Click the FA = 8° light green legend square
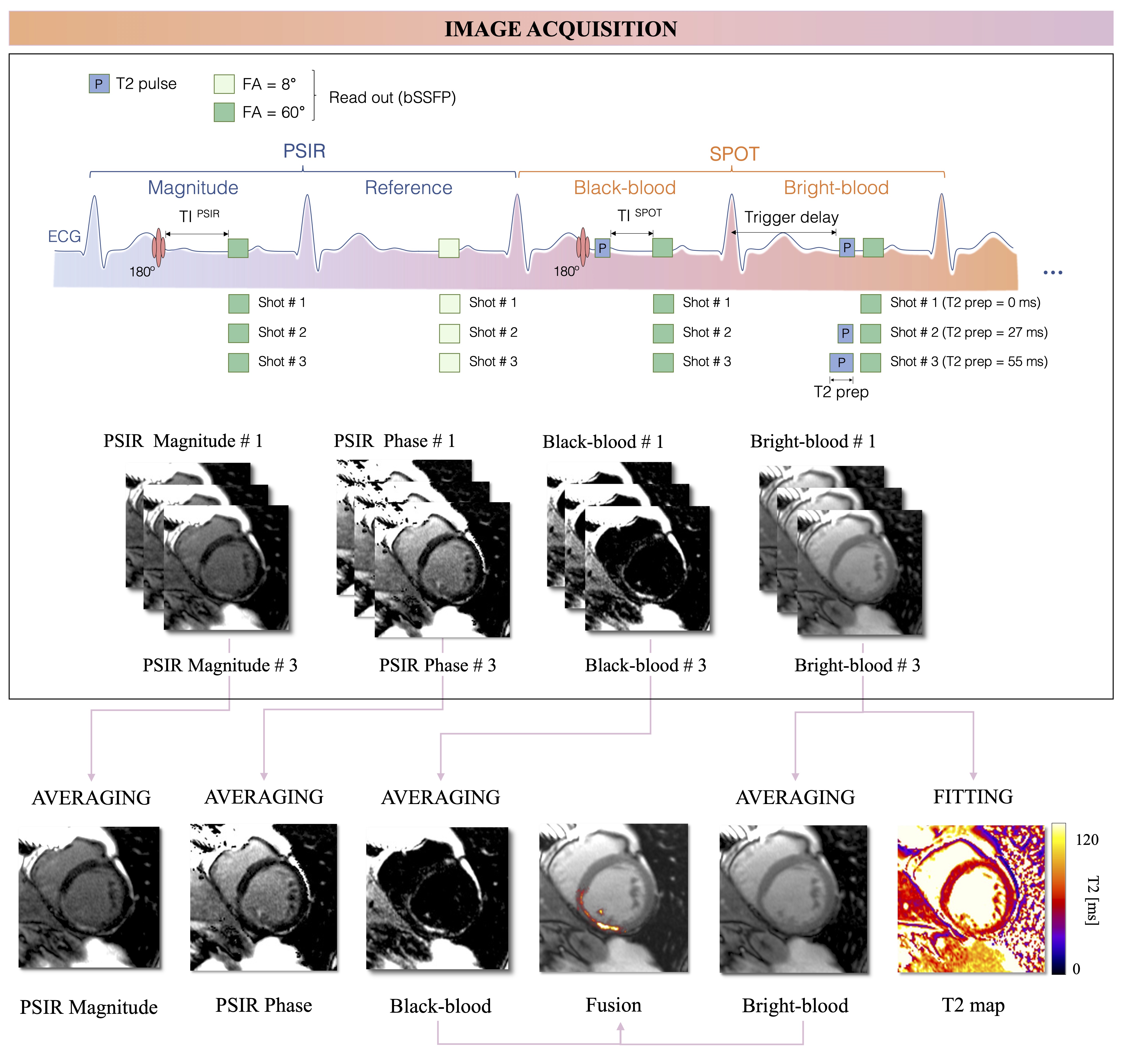The height and width of the screenshot is (1064, 1122). tap(224, 84)
